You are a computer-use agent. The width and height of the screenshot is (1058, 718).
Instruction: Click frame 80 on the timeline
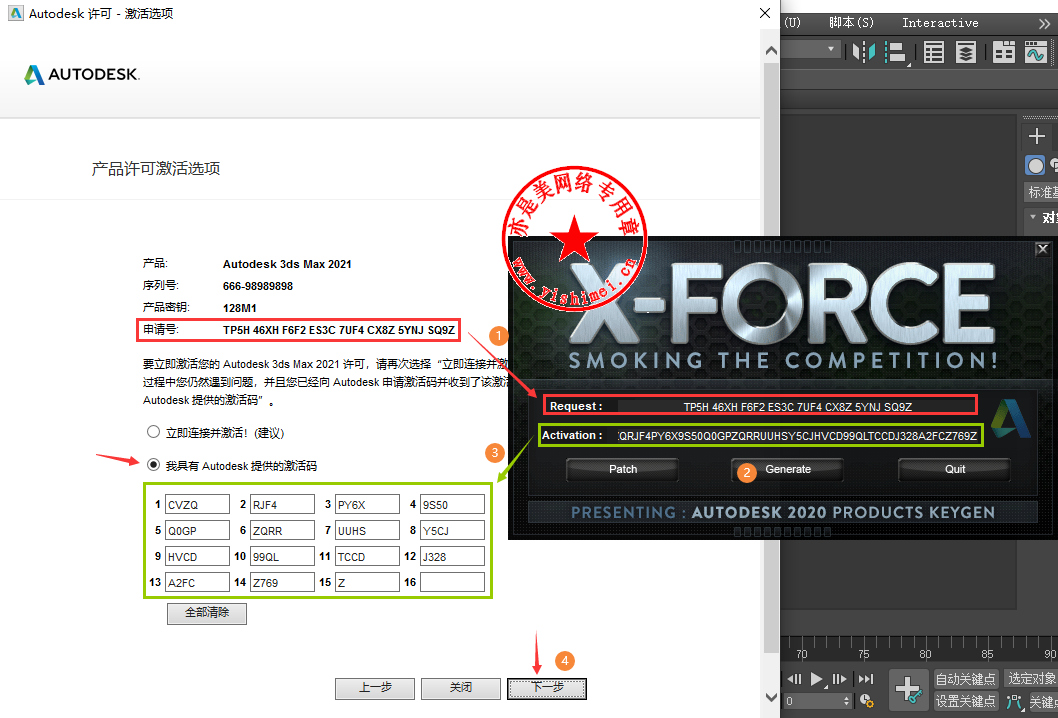[926, 654]
